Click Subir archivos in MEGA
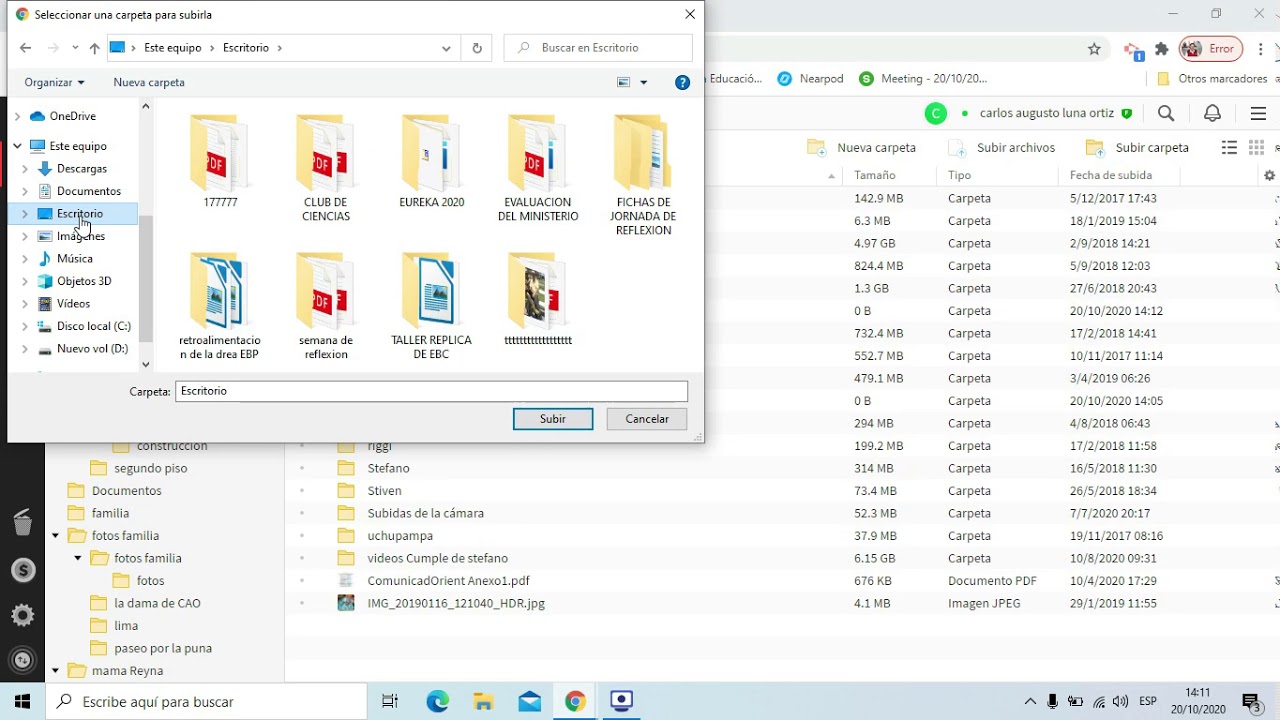Image resolution: width=1280 pixels, height=720 pixels. (x=1002, y=148)
